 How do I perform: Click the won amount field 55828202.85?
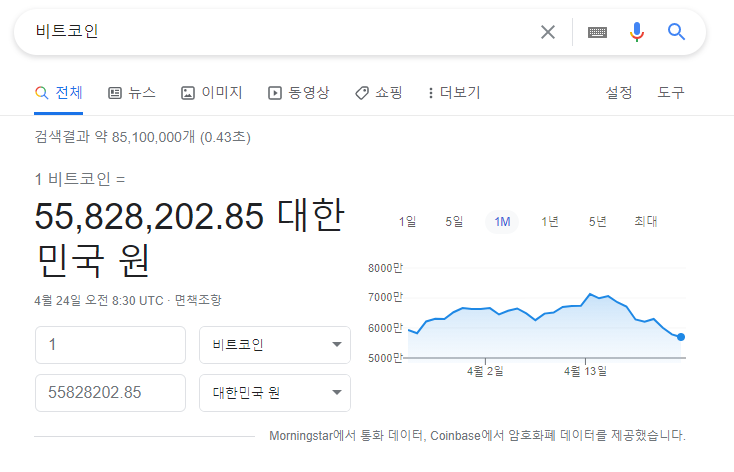(110, 393)
